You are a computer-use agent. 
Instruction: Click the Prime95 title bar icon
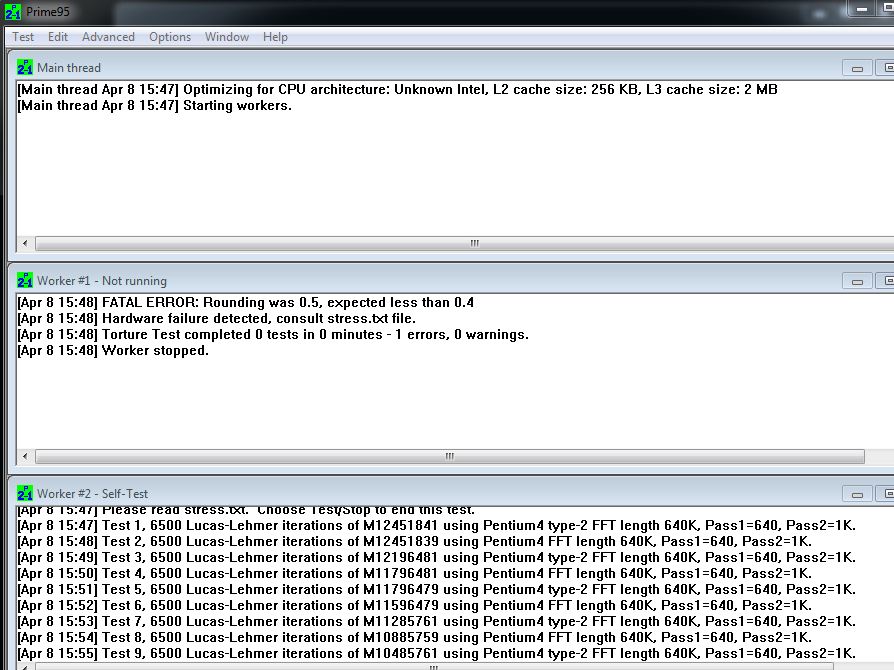pos(13,11)
